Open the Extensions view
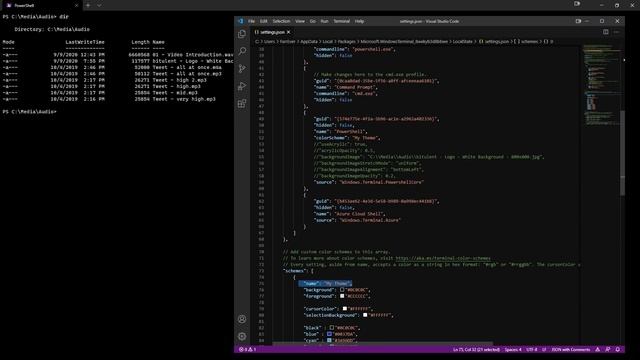Viewport: 640px width, 360px height. pyautogui.click(x=242, y=104)
